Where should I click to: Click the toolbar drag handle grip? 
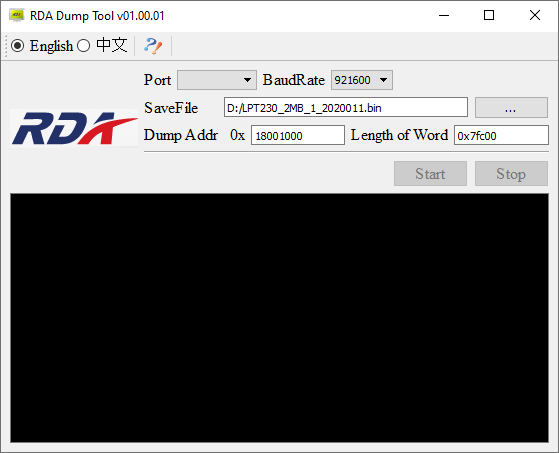[5, 46]
